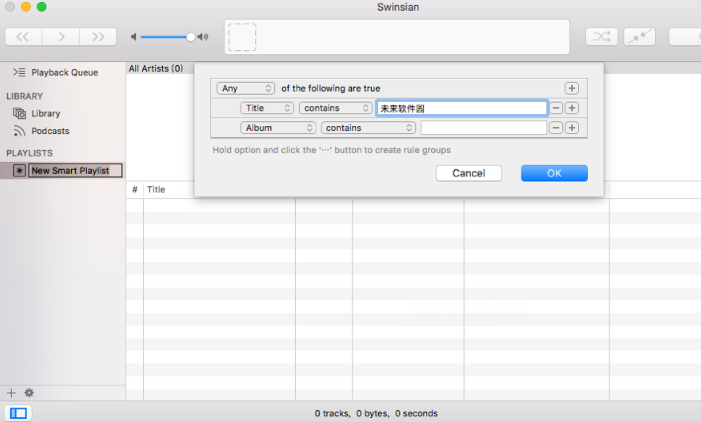Toggle shuffle mode
The height and width of the screenshot is (422, 701).
(601, 37)
